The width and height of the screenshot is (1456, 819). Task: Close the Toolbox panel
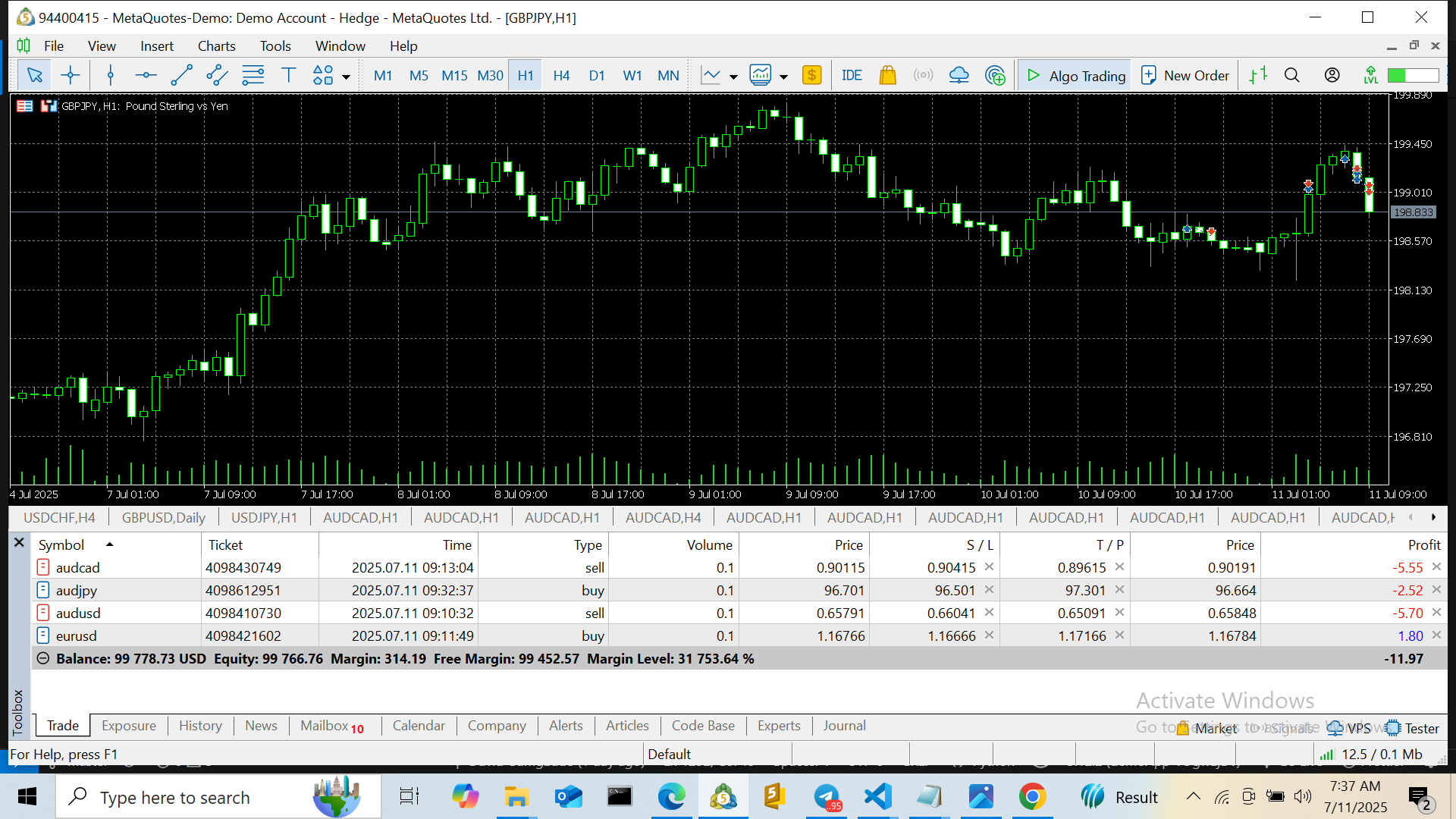click(20, 543)
